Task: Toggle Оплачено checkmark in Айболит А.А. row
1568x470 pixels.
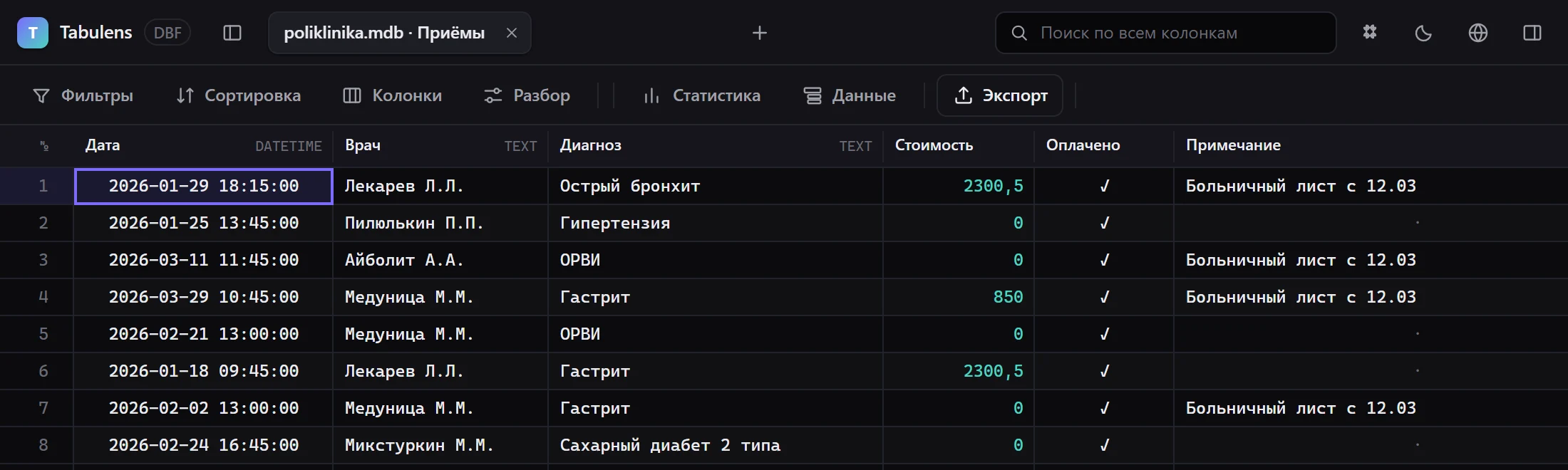Action: tap(1104, 261)
